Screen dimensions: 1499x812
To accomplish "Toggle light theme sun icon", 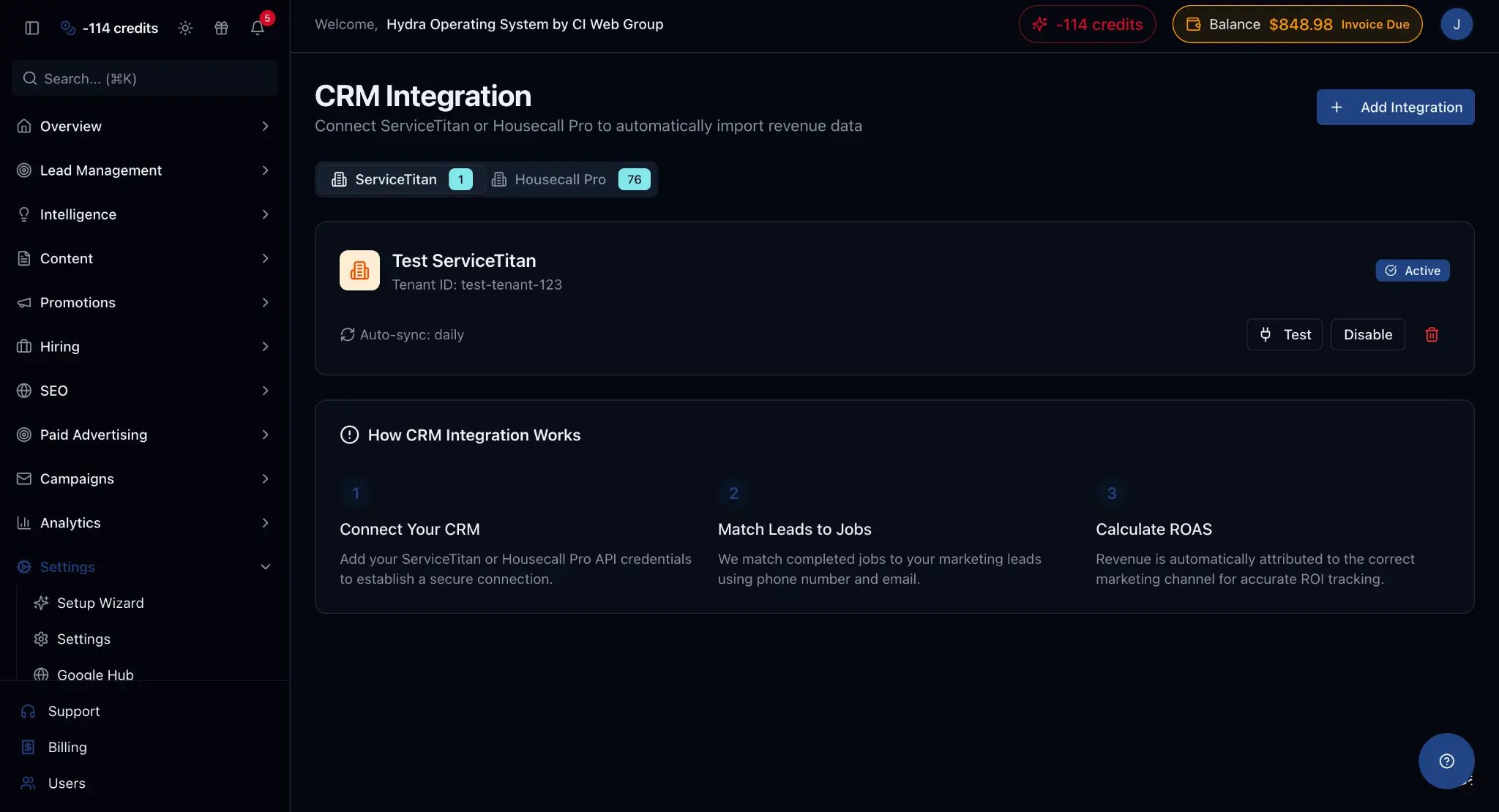I will [185, 28].
